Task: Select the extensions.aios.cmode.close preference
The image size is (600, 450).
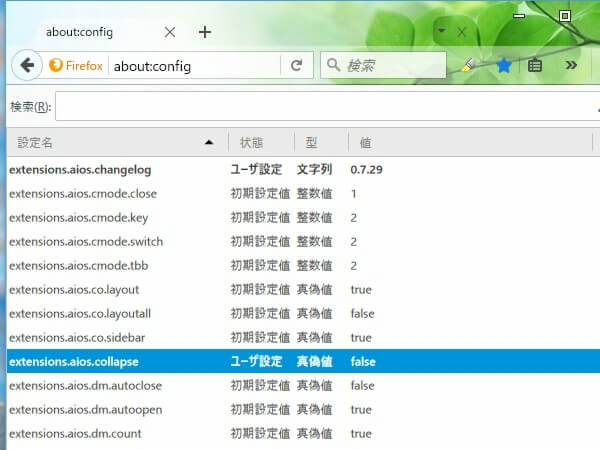Action: (303, 194)
